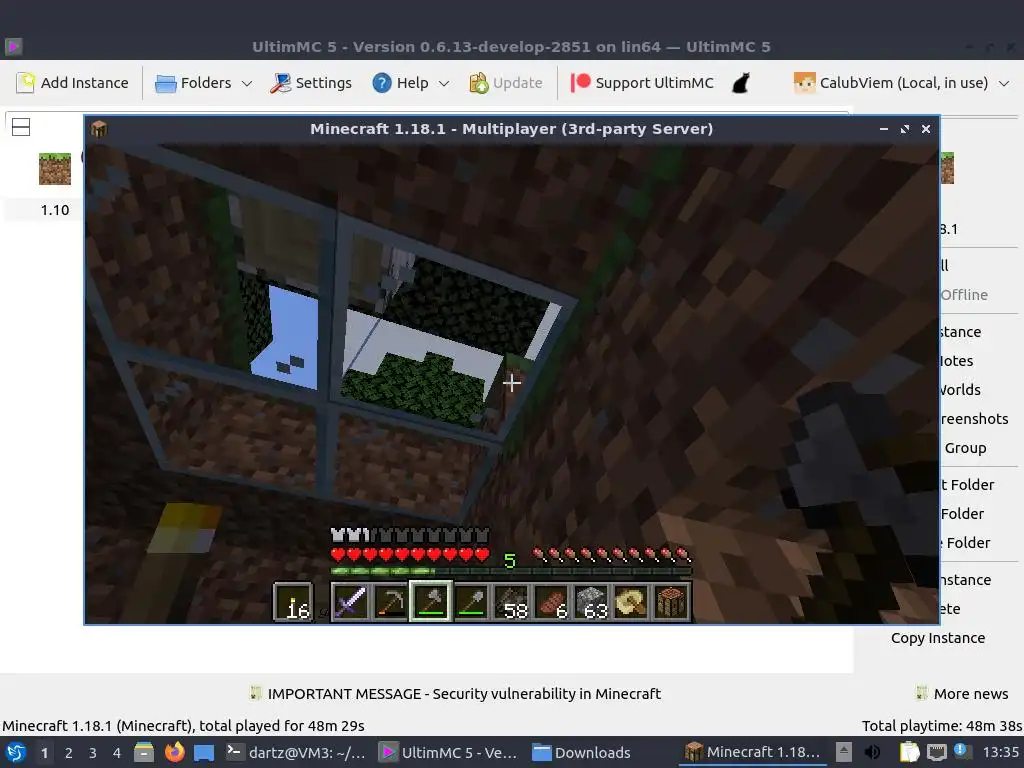1024x768 pixels.
Task: Select the crafting table hotbar slot
Action: (x=671, y=601)
